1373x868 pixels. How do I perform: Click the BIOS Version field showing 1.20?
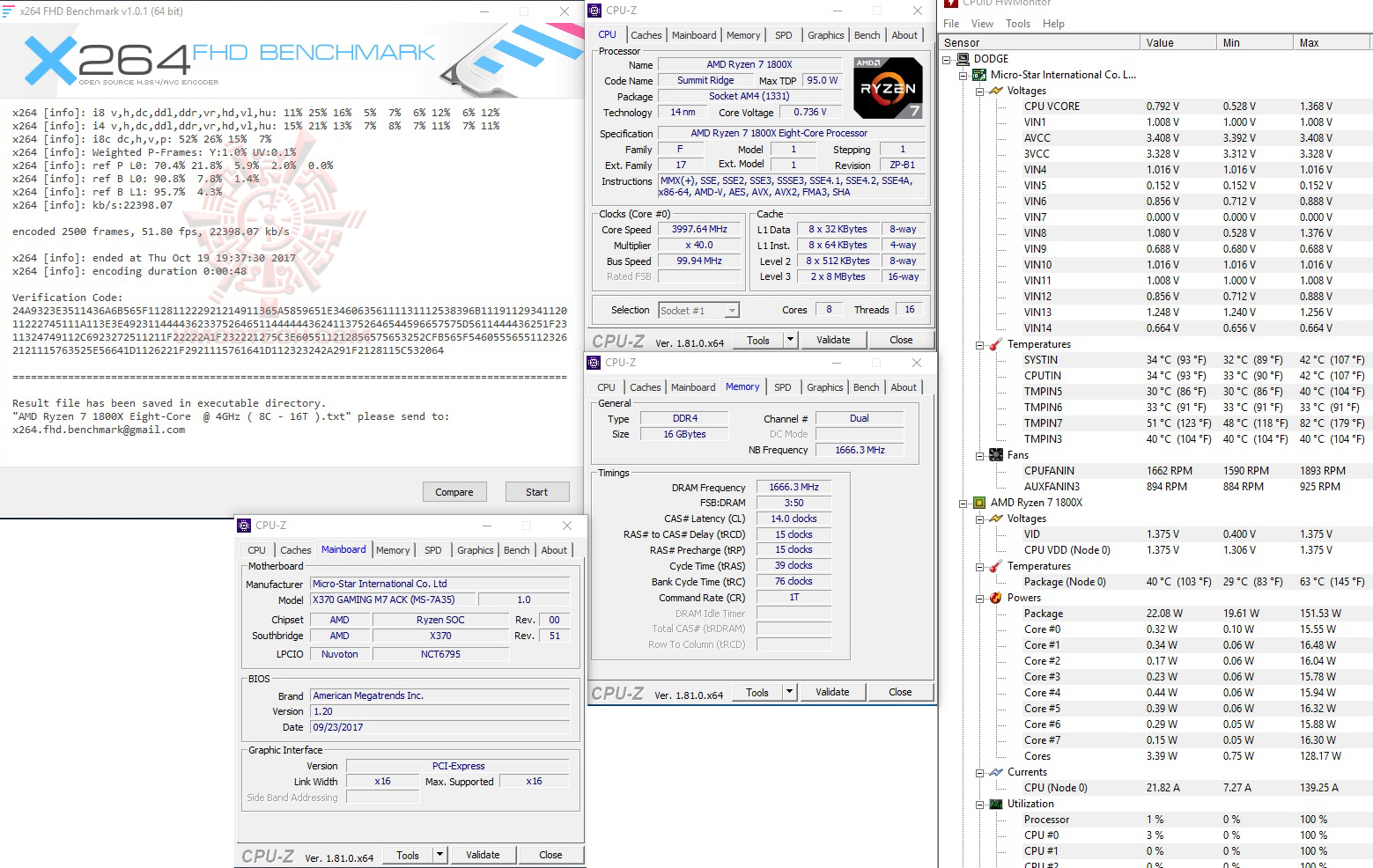(439, 711)
